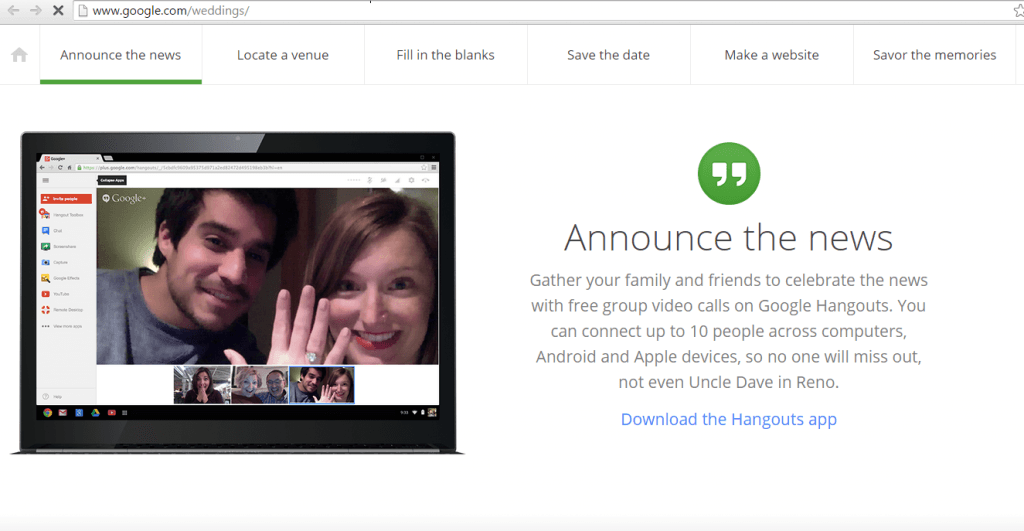Screen dimensions: 1024x531
Task: Stop loading the page with X button
Action: tap(58, 10)
